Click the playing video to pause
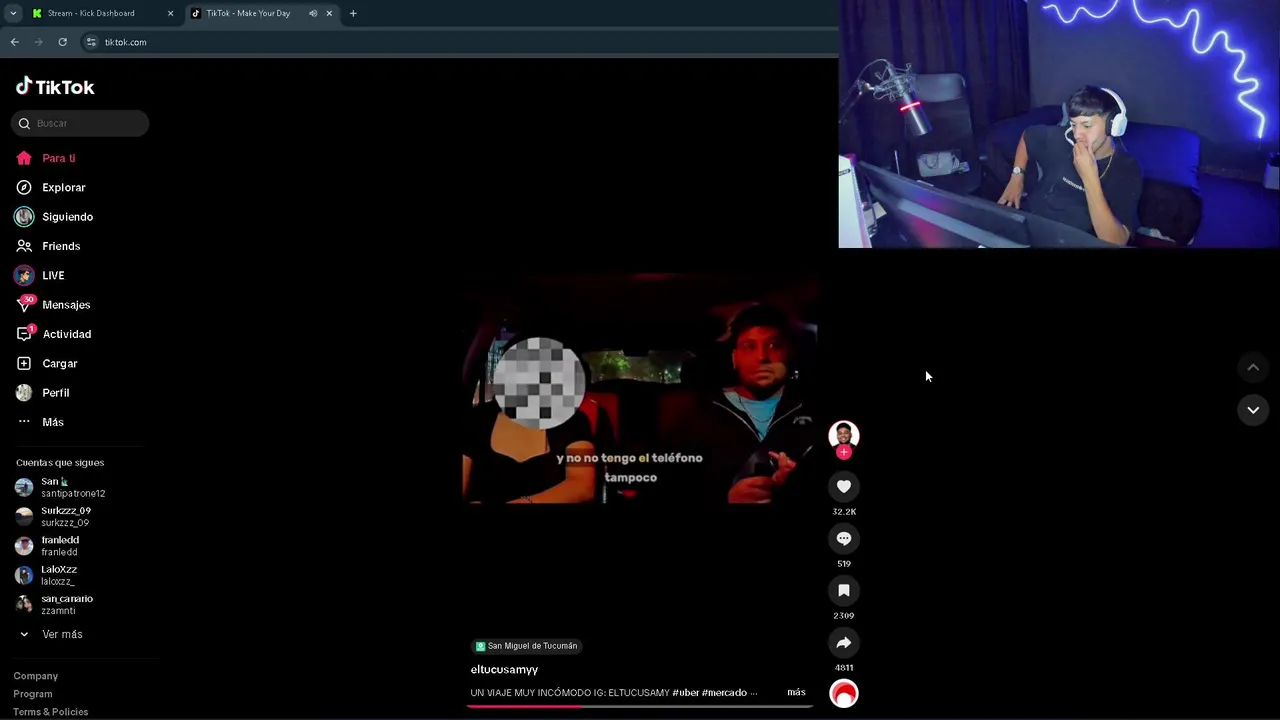The width and height of the screenshot is (1280, 720). pos(640,390)
